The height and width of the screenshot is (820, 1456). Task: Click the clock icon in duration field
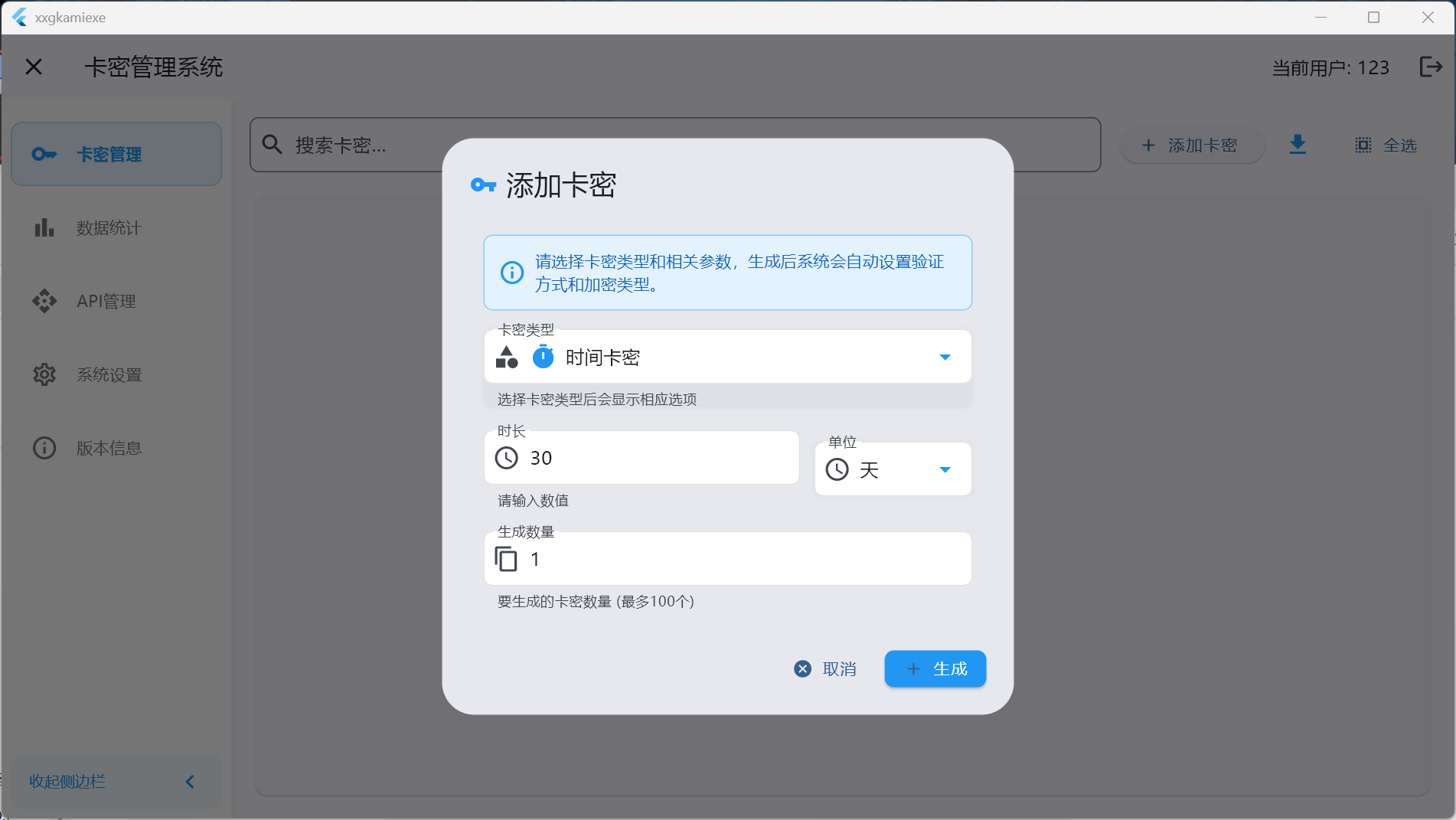(507, 458)
